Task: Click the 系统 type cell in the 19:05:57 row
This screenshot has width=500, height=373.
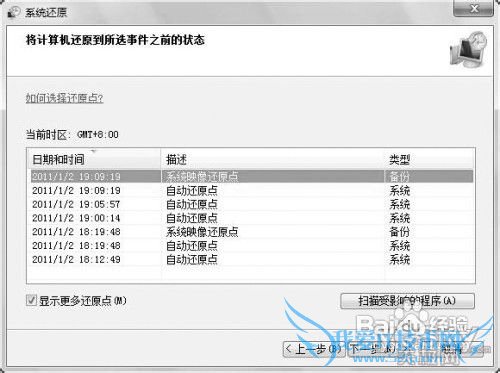Action: pos(400,204)
